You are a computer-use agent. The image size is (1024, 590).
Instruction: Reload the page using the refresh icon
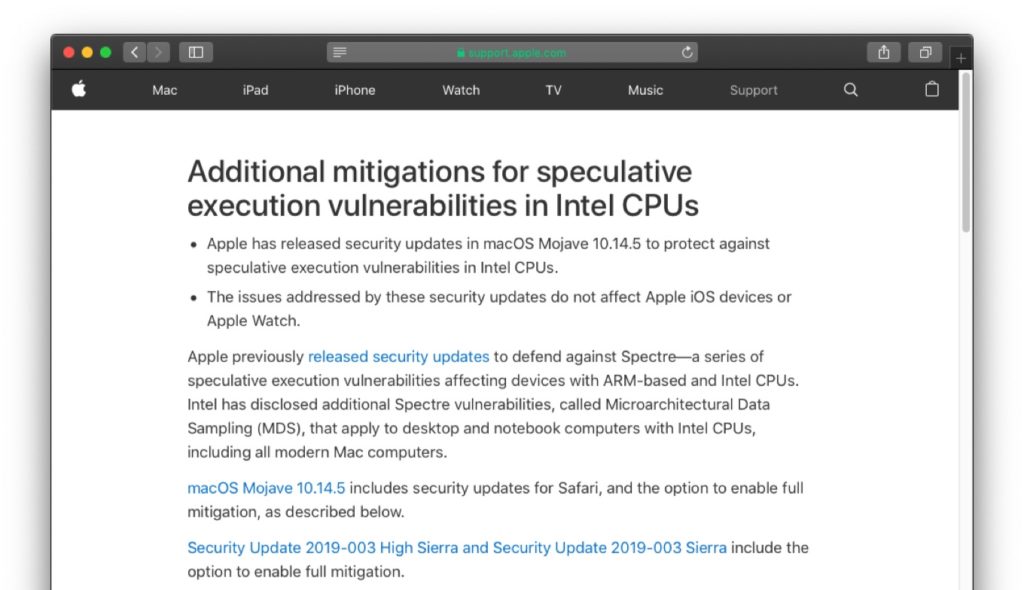click(x=687, y=52)
